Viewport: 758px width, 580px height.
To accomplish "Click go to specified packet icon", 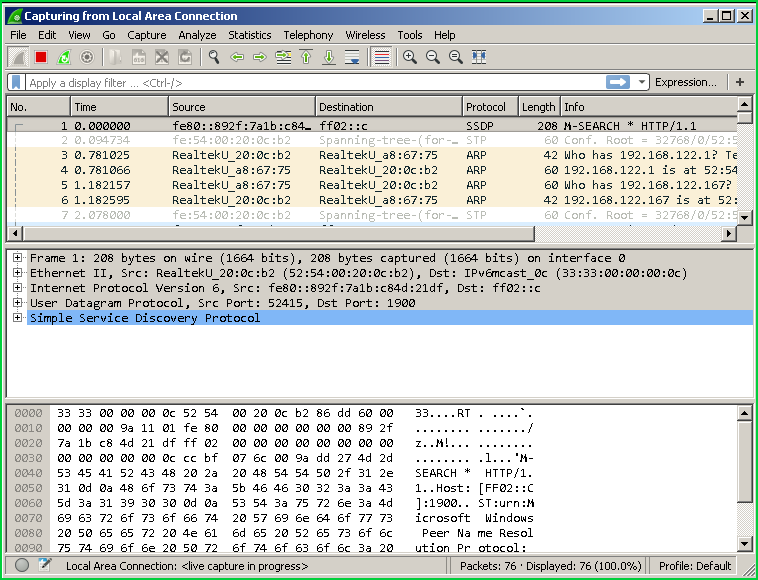I will click(283, 58).
